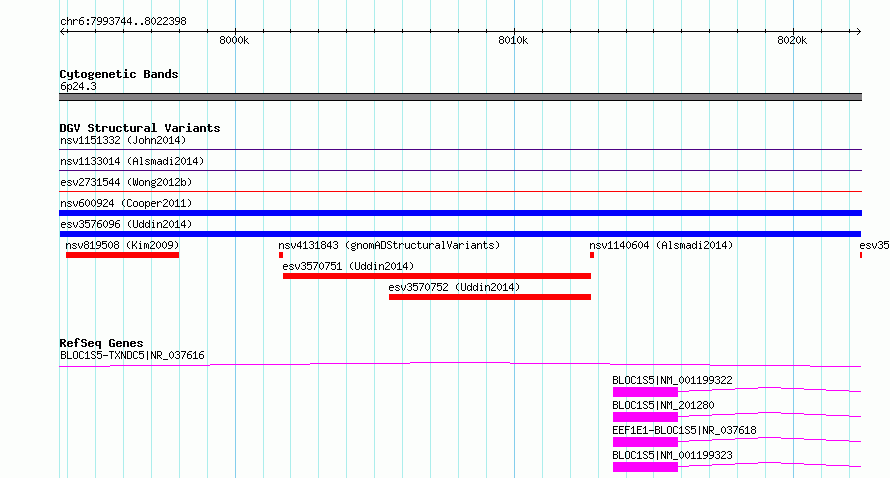Click the purple line of nsv1151332
890x478 pixels.
click(x=460, y=150)
